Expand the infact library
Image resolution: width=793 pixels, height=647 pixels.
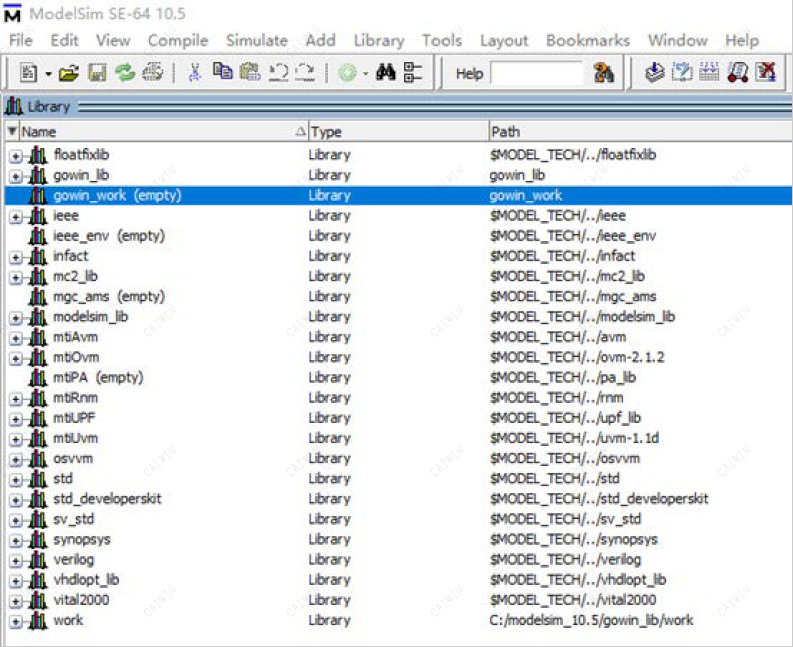[x=16, y=257]
